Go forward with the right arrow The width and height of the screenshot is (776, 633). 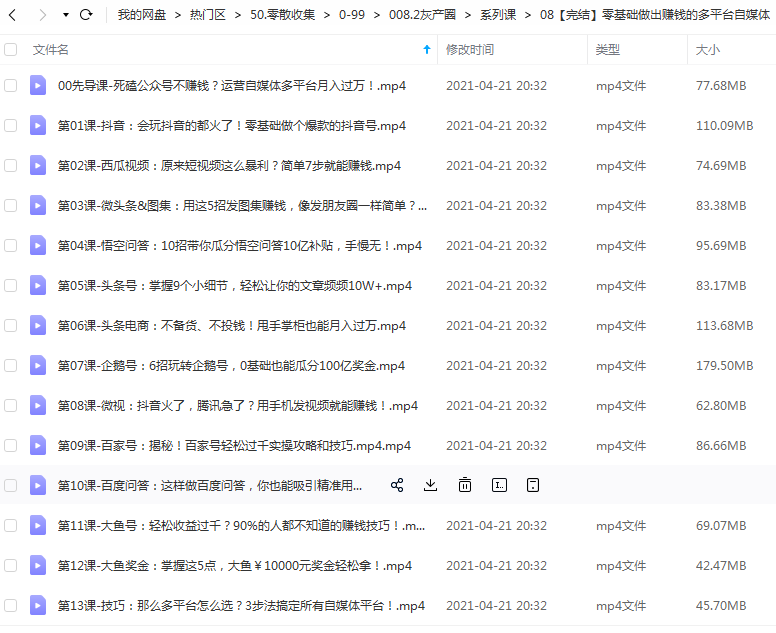click(43, 15)
